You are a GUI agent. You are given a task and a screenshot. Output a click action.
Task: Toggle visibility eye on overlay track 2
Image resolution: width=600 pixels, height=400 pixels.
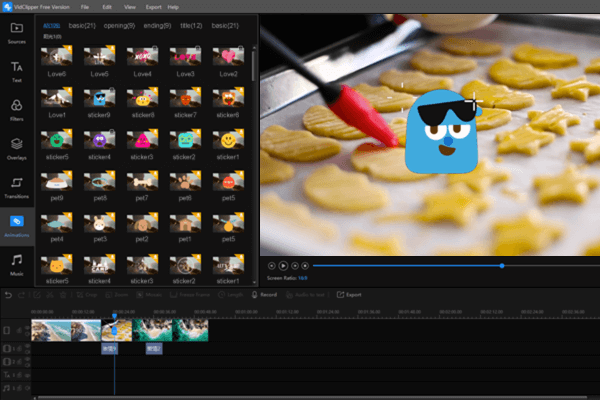pos(28,359)
